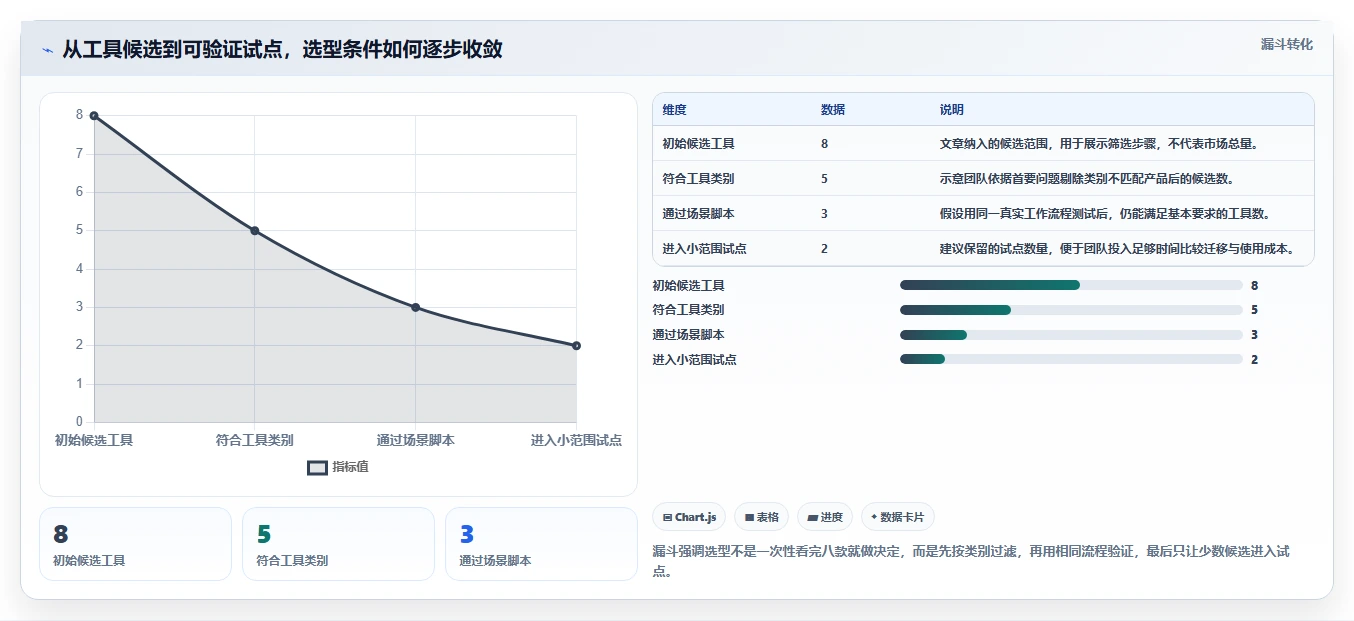Click the x-axis label 通过场景脚本
This screenshot has width=1354, height=621.
[415, 440]
